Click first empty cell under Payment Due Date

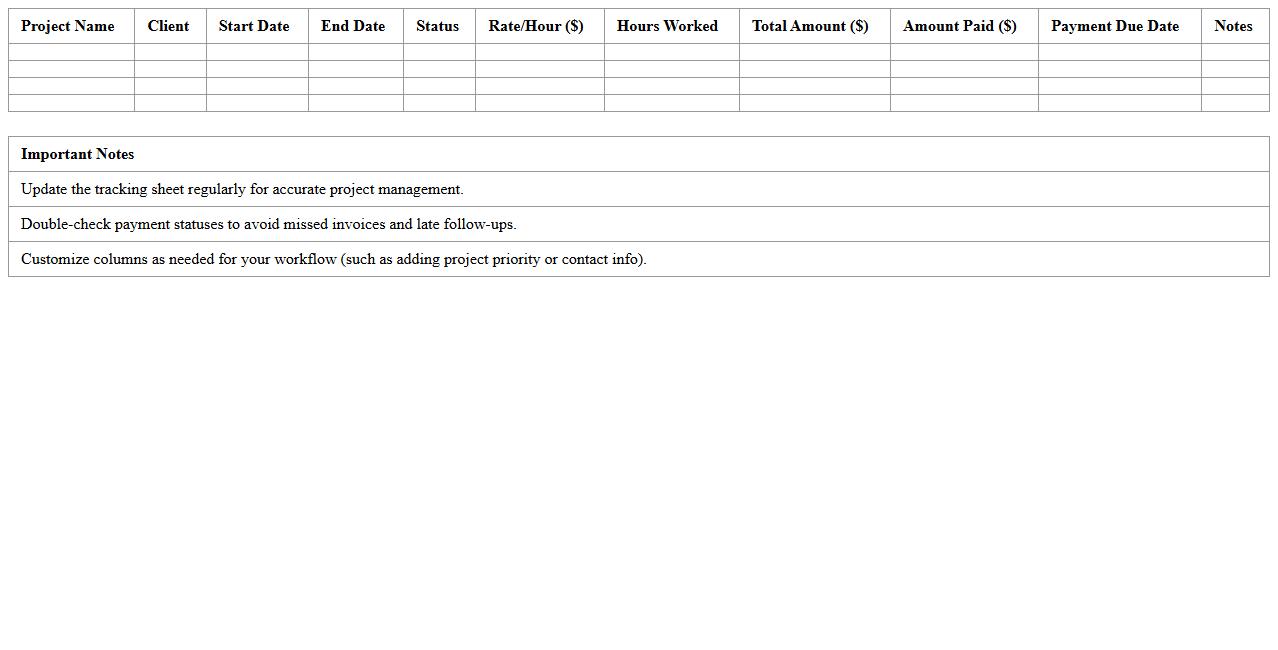(1119, 52)
